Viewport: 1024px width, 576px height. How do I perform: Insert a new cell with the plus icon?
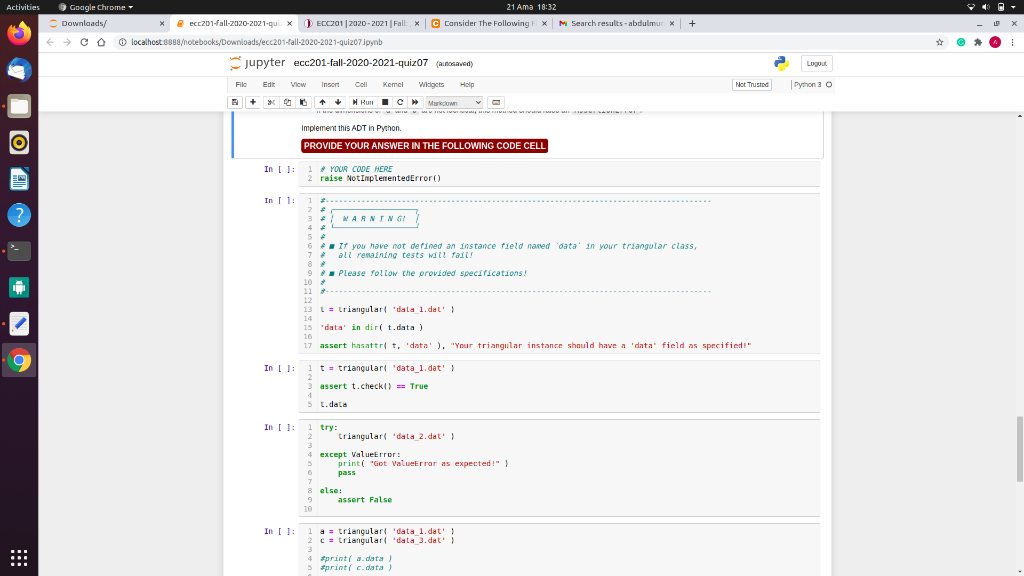[253, 101]
